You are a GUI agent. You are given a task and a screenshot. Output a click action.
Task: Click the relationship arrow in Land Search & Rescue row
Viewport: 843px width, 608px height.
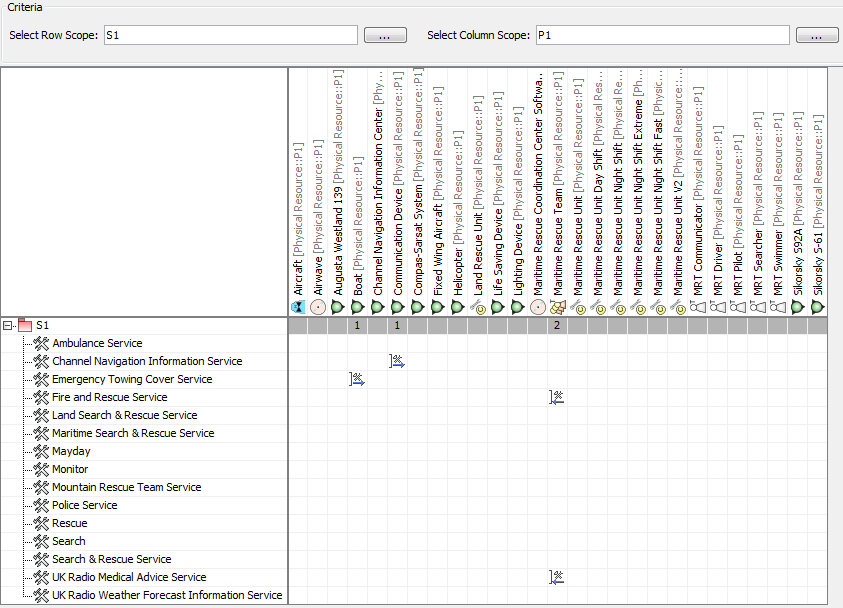(x=556, y=397)
